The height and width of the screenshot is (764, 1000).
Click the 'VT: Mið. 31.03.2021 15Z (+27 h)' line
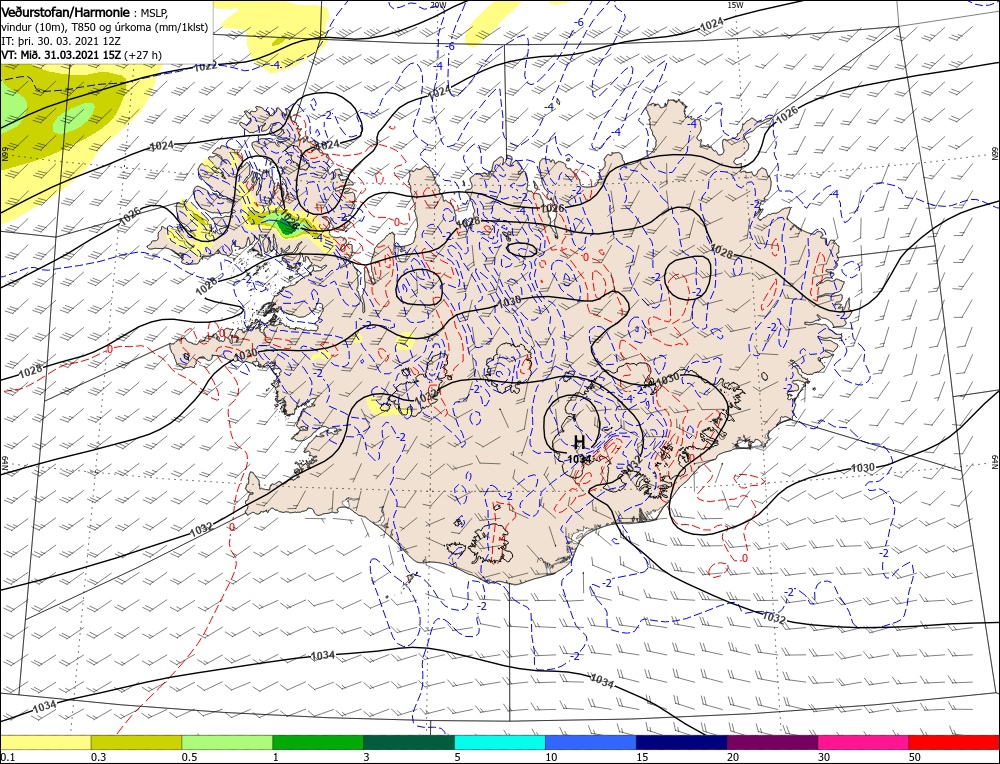(82, 55)
